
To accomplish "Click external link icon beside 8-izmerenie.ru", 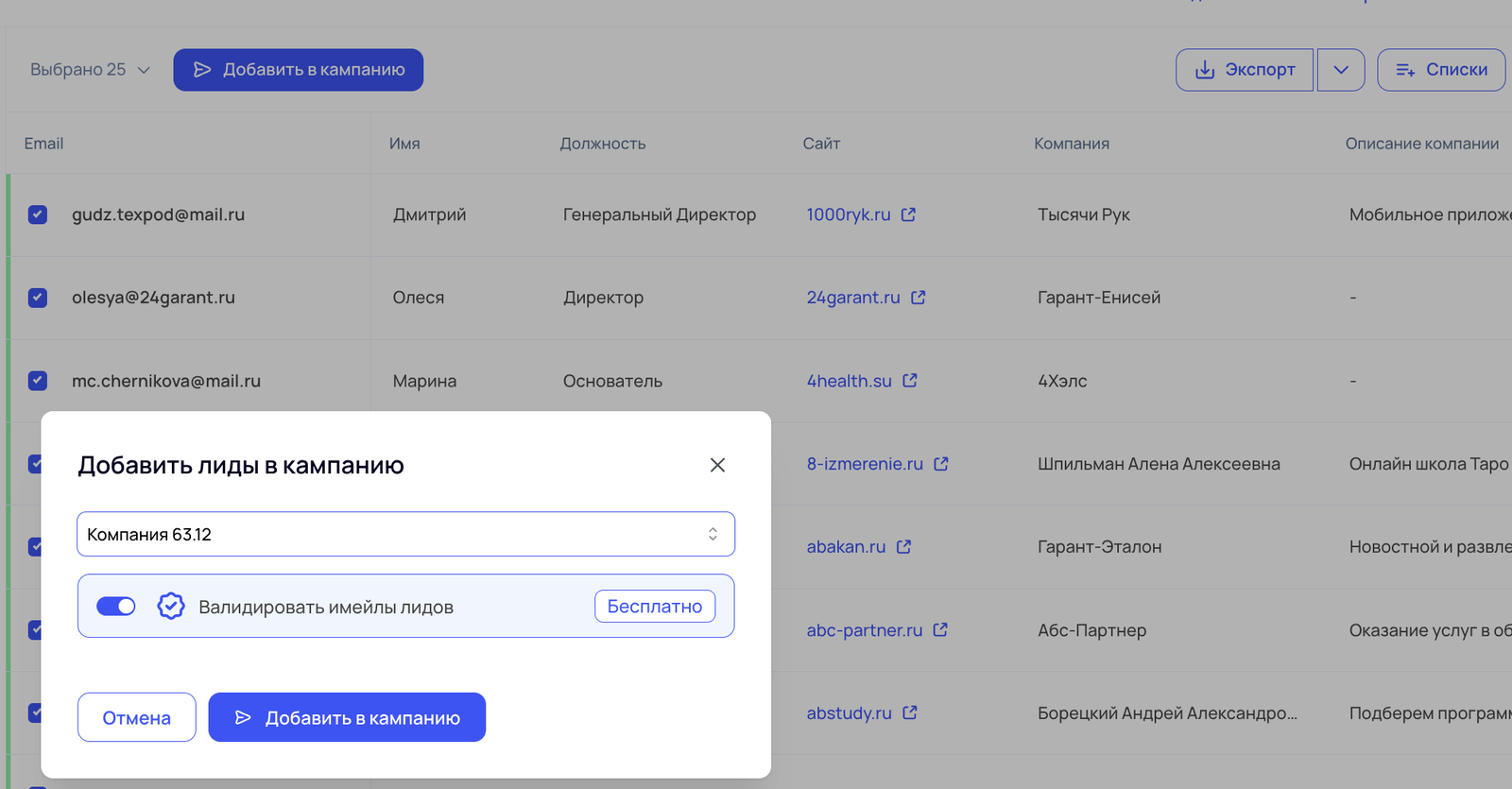I will coord(940,464).
